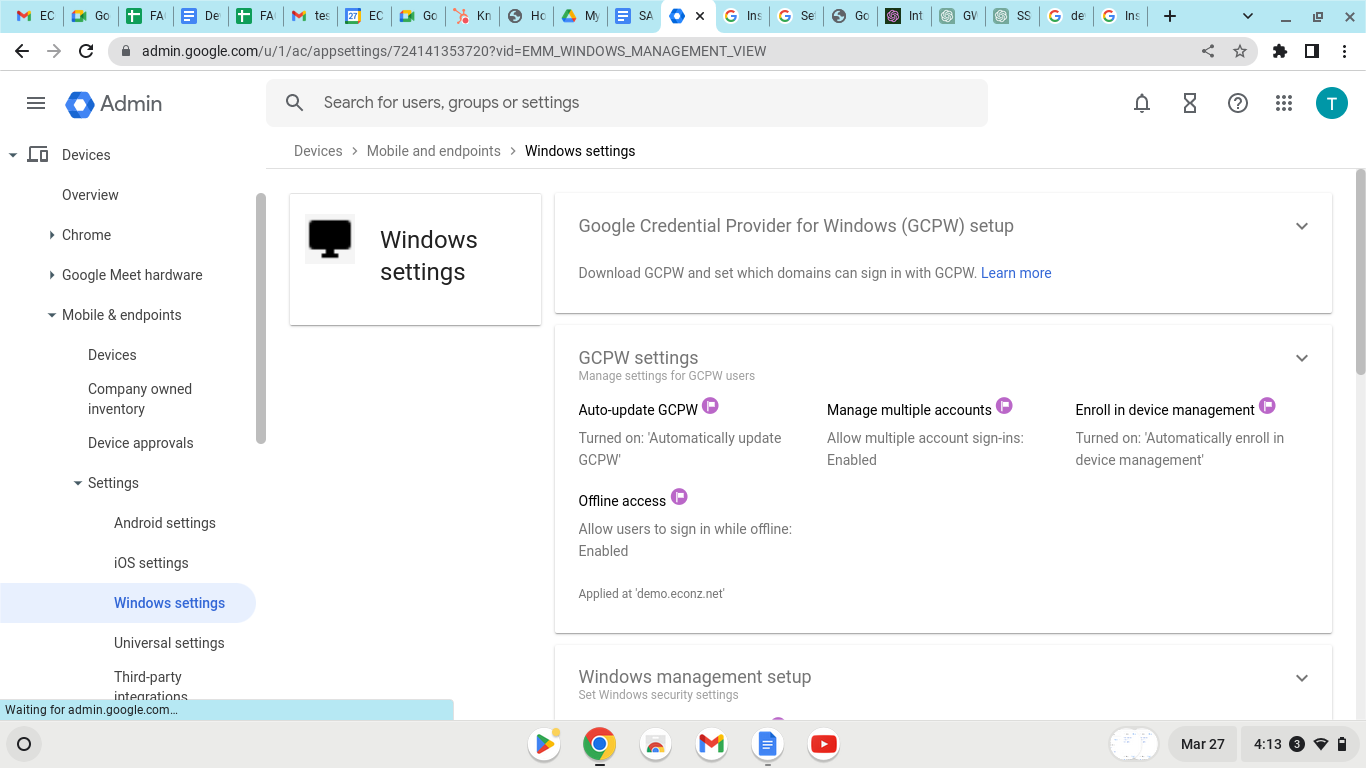Expand the Windows management setup section
1366x768 pixels.
point(1302,678)
